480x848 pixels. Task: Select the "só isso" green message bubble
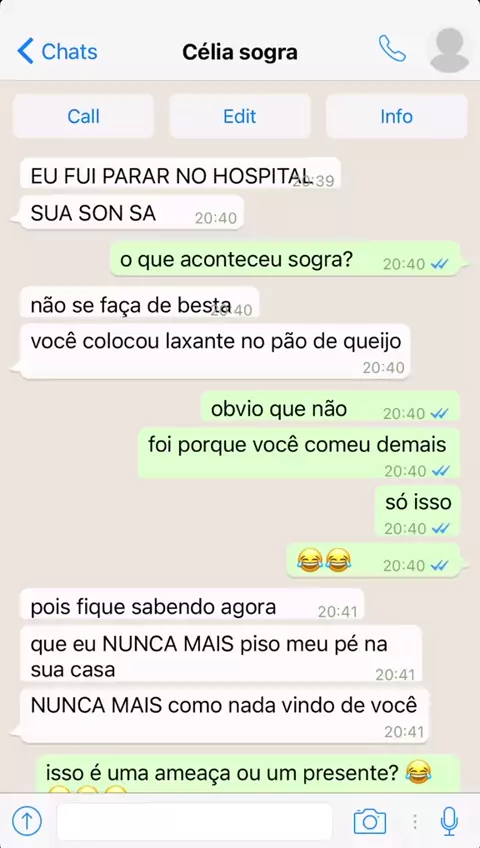tap(418, 511)
